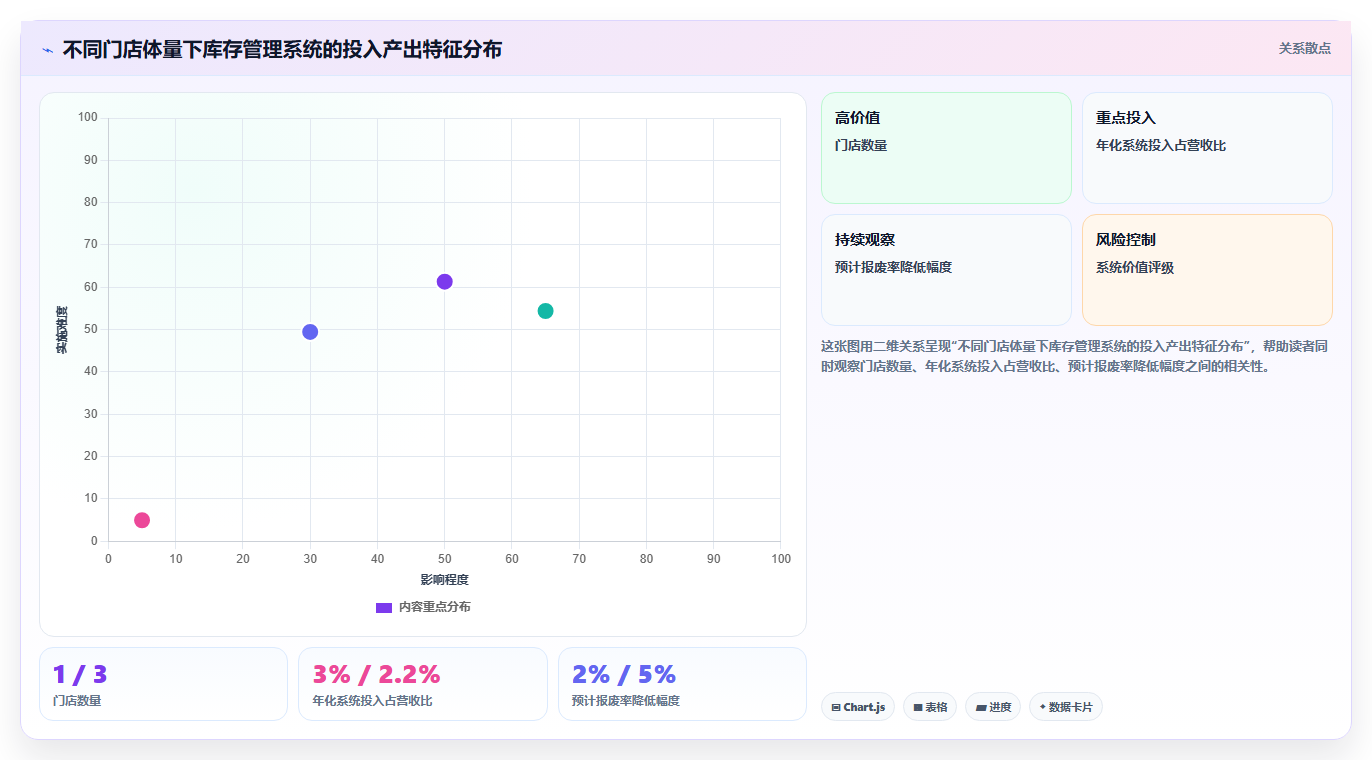The width and height of the screenshot is (1372, 760).
Task: Click the 进度 tag
Action: click(x=993, y=707)
